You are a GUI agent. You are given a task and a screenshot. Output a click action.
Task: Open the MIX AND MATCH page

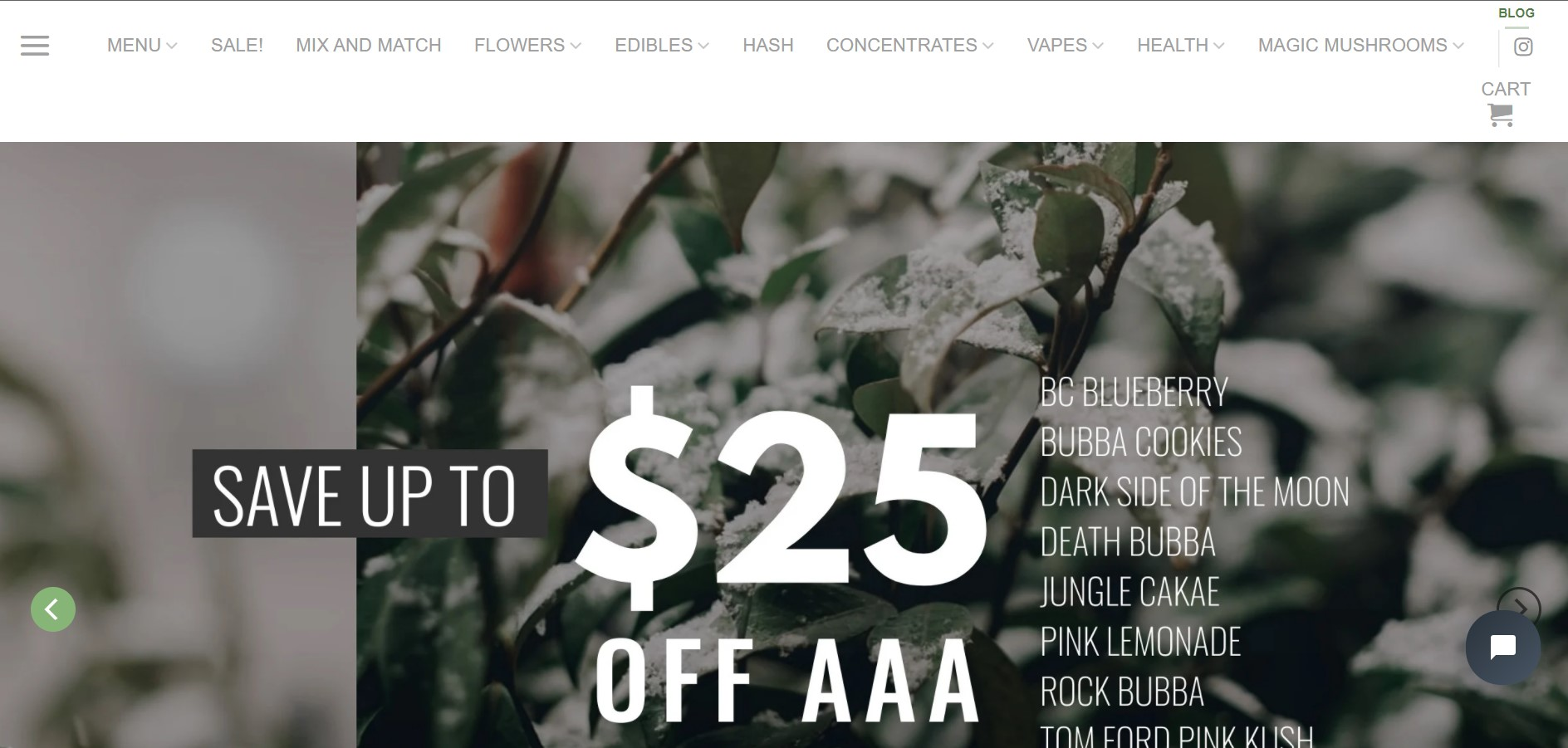pyautogui.click(x=369, y=45)
